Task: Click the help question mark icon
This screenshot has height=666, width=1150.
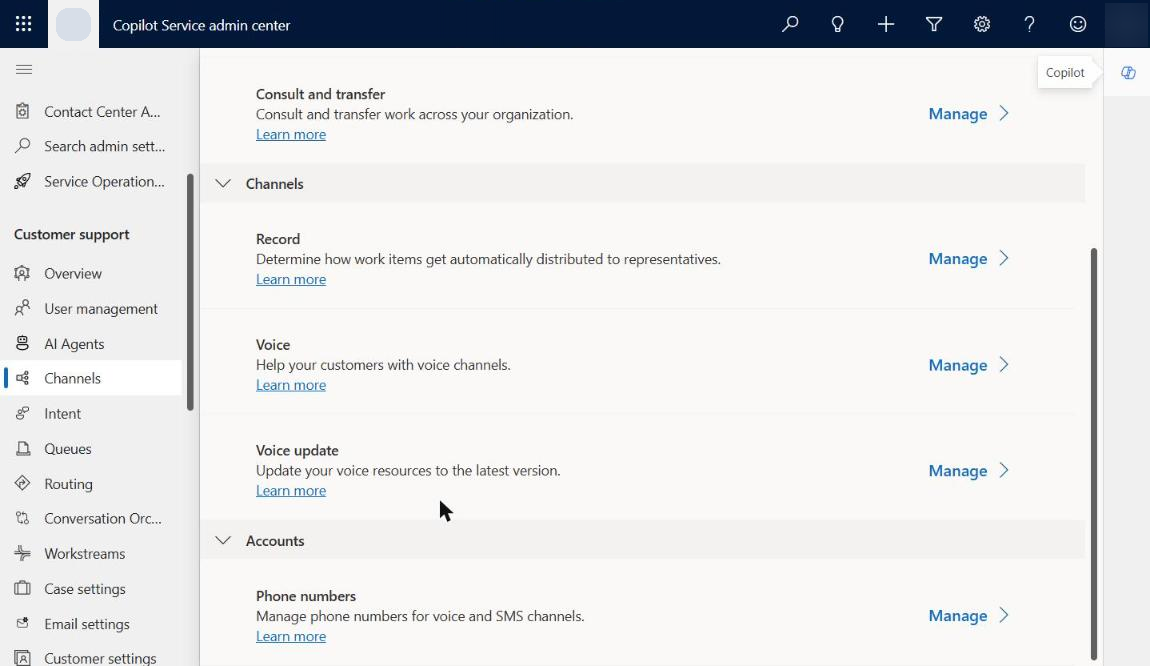Action: click(x=1030, y=24)
